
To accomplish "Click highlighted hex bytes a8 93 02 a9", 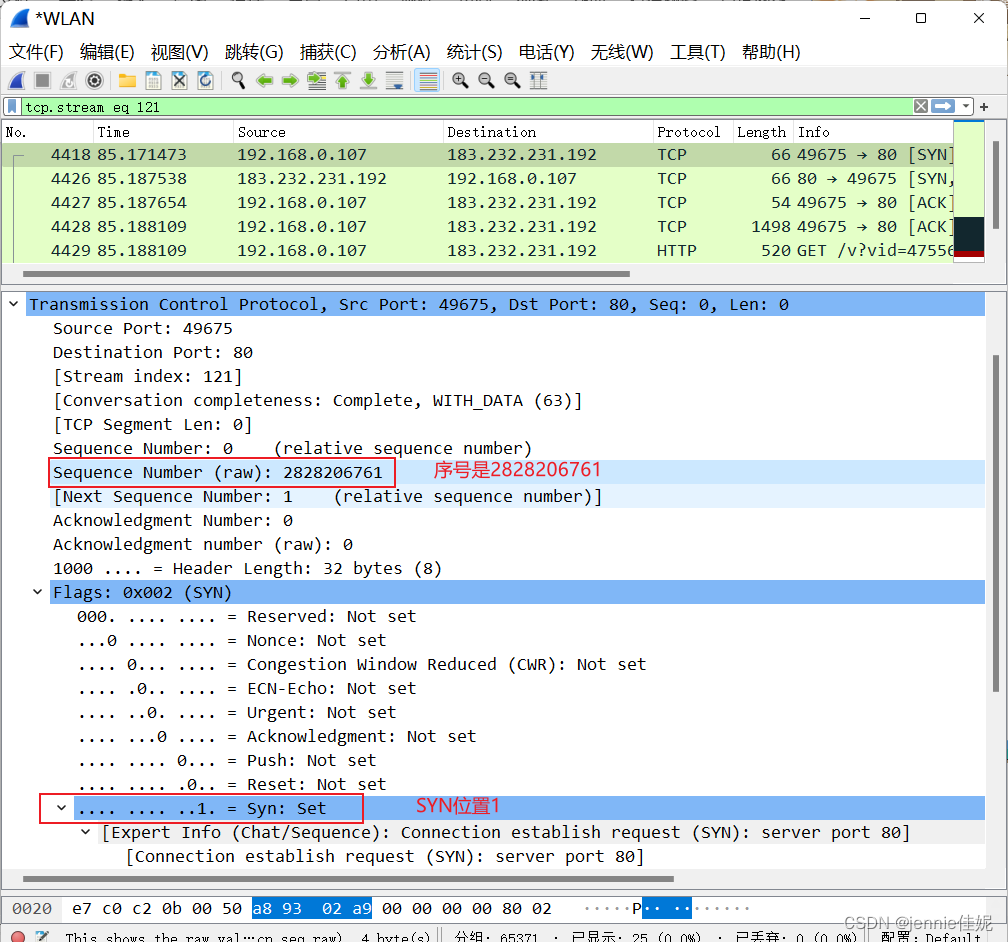I will pyautogui.click(x=312, y=909).
